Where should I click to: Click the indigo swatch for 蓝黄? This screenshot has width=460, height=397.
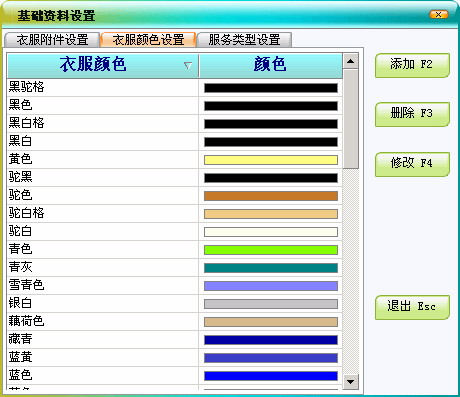pyautogui.click(x=271, y=358)
